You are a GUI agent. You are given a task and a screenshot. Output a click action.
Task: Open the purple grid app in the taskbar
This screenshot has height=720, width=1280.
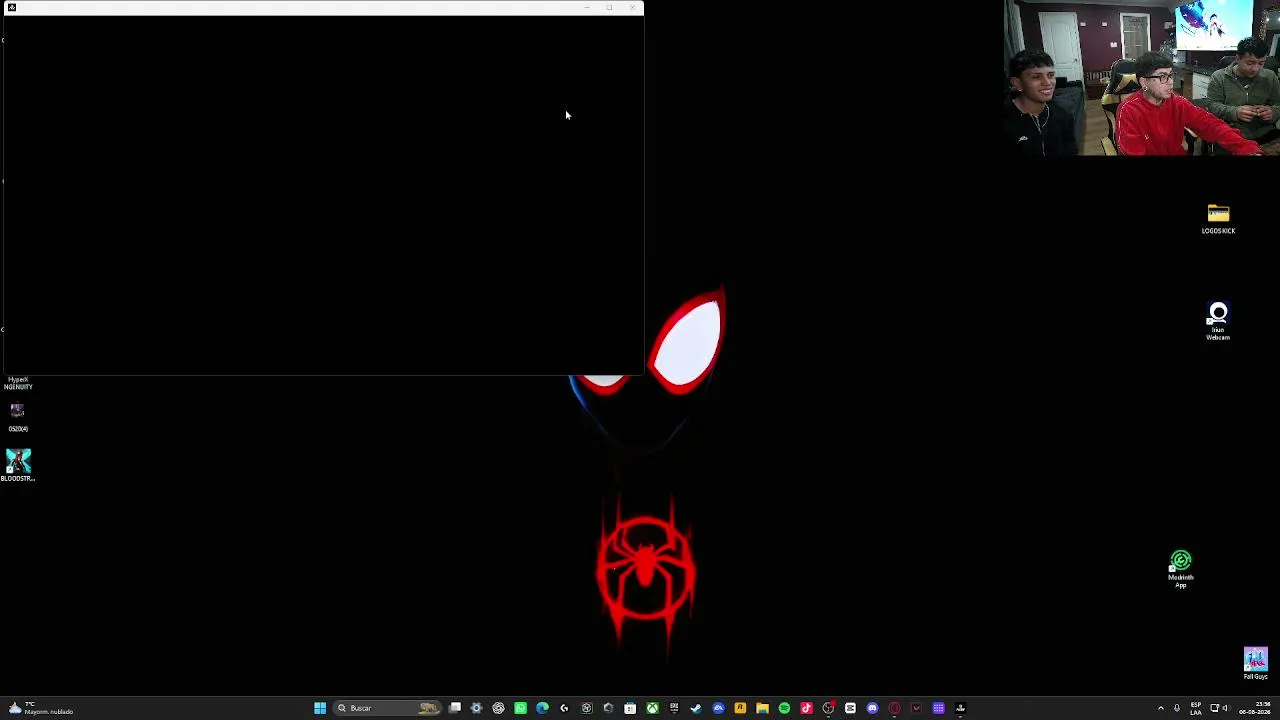(x=938, y=708)
